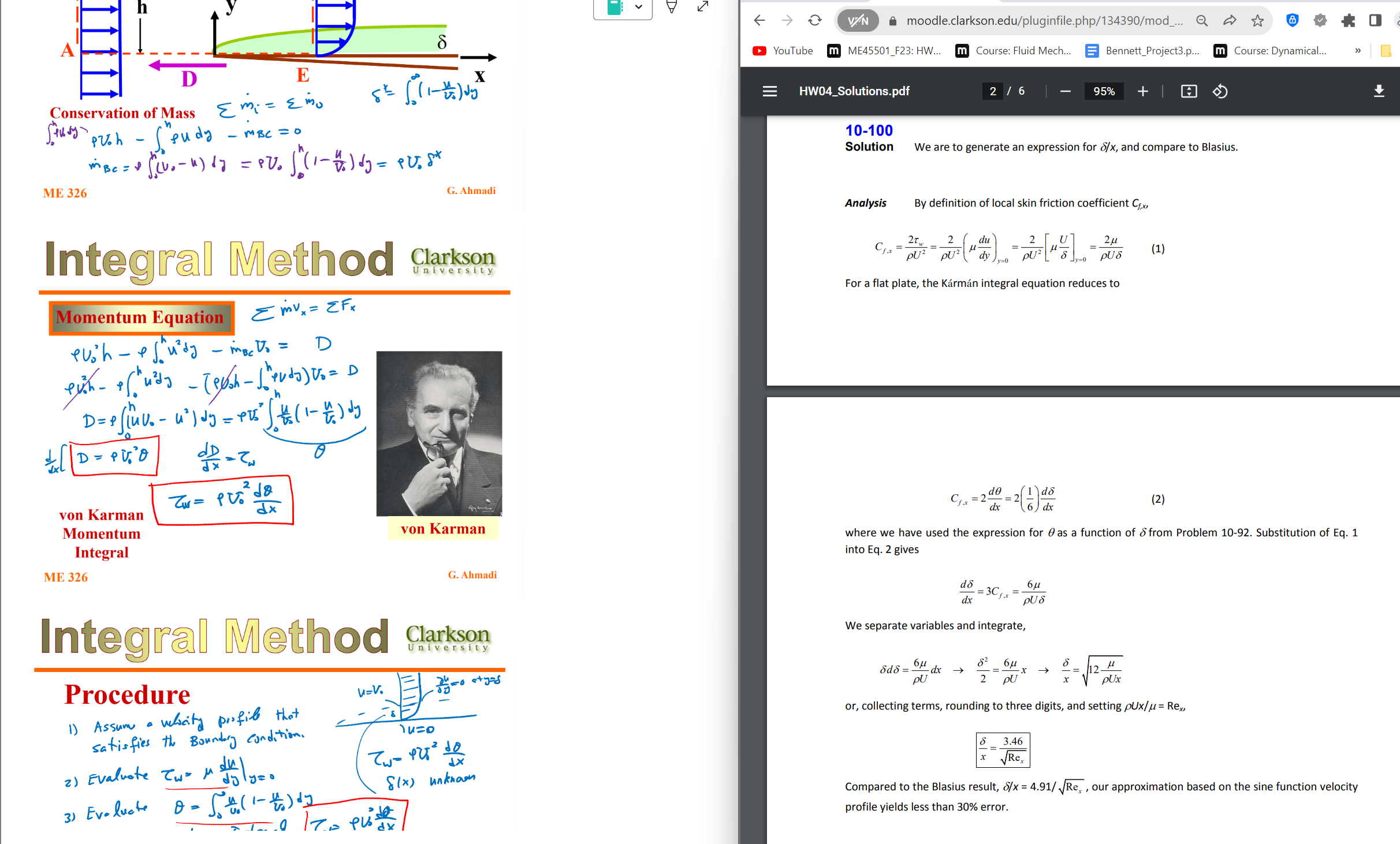
Task: Toggle the bookmark star for this page
Action: pyautogui.click(x=1257, y=21)
